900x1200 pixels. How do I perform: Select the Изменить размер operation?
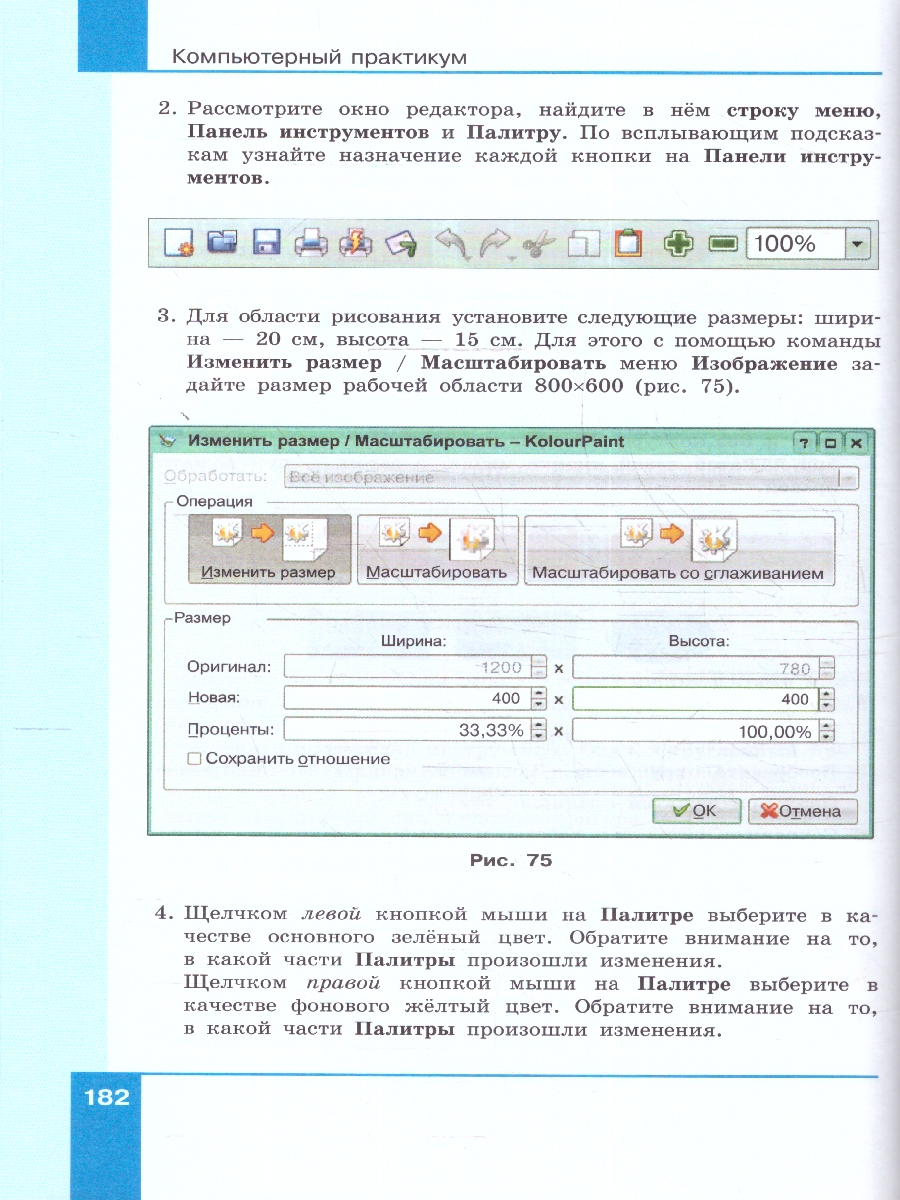tap(269, 550)
